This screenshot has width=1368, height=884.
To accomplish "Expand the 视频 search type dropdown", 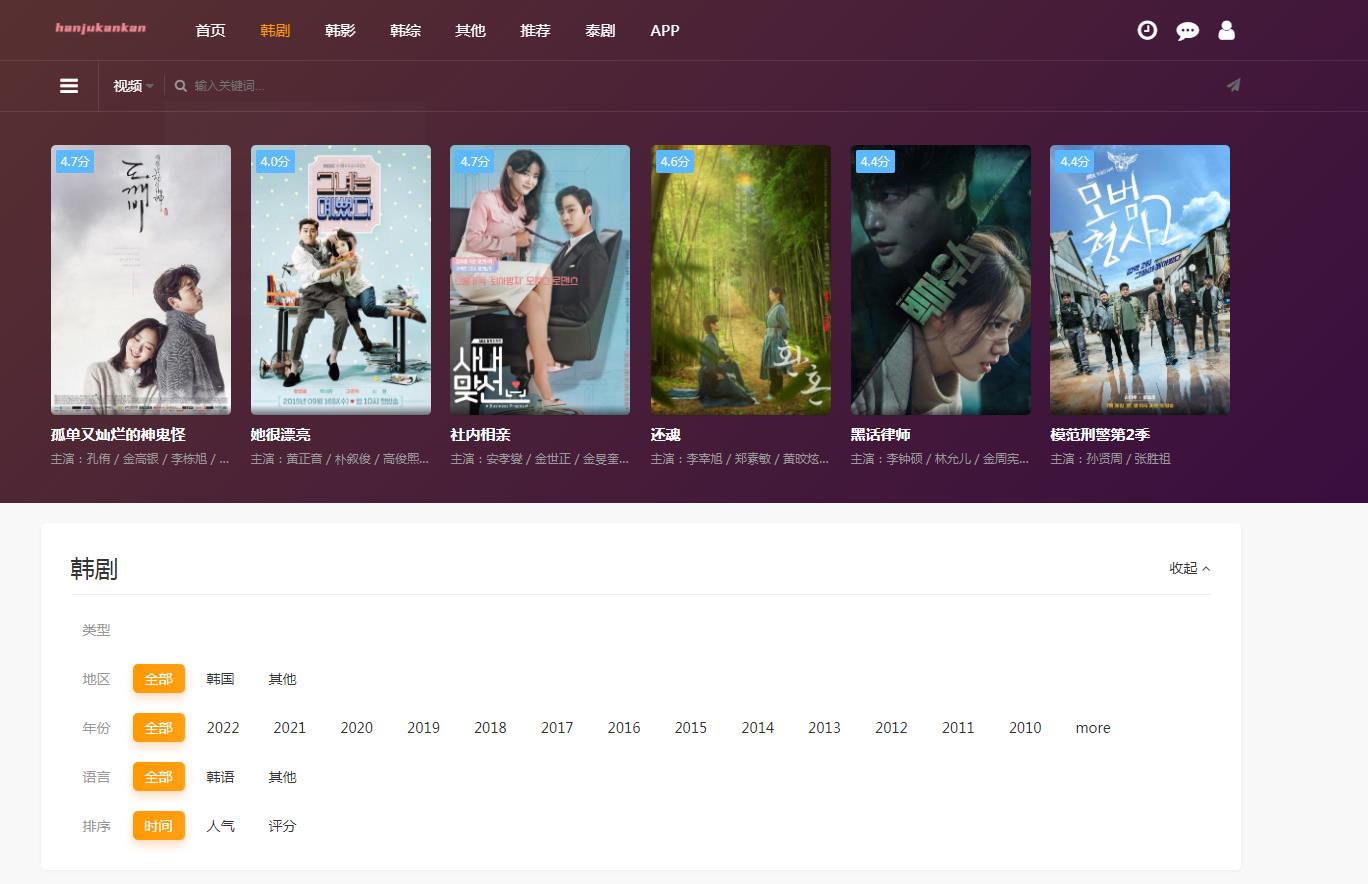I will coord(133,86).
